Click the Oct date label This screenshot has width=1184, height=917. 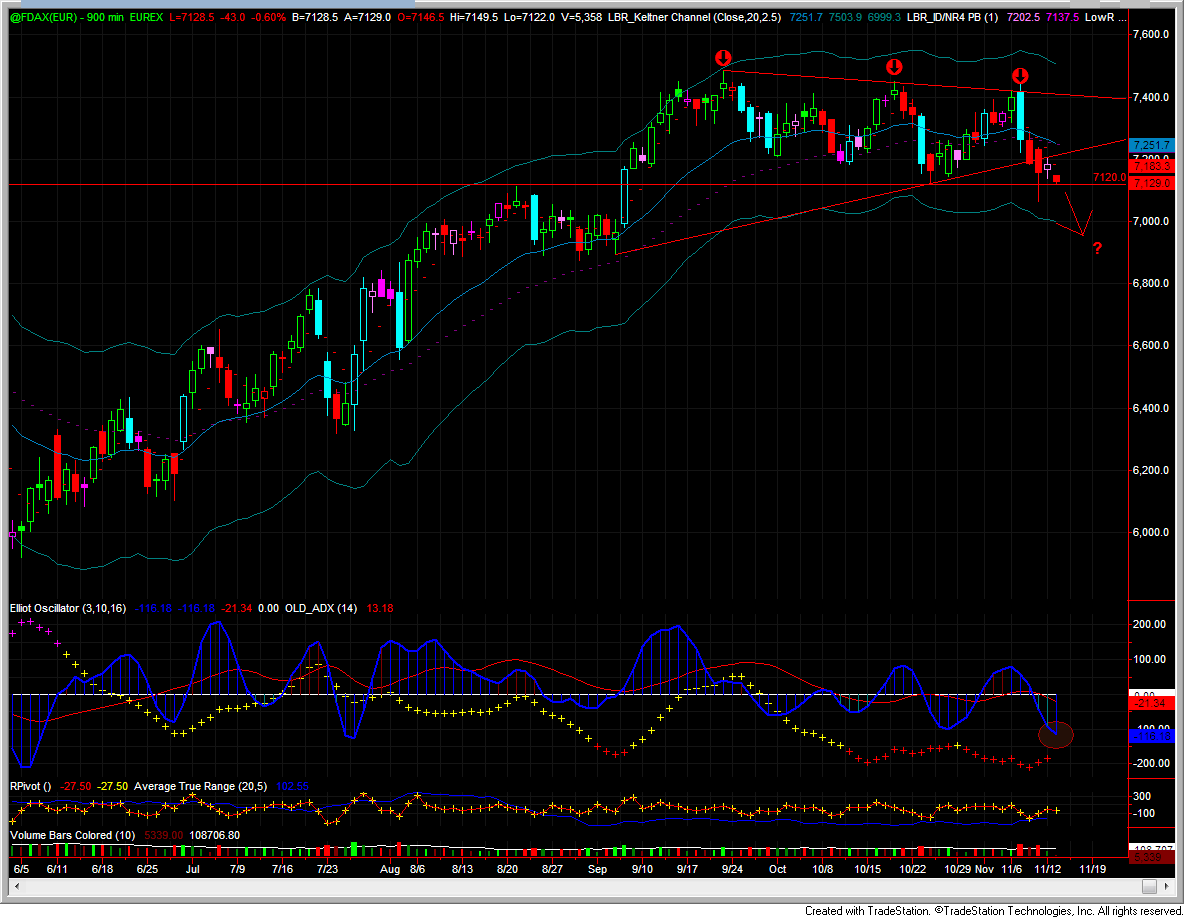point(778,869)
